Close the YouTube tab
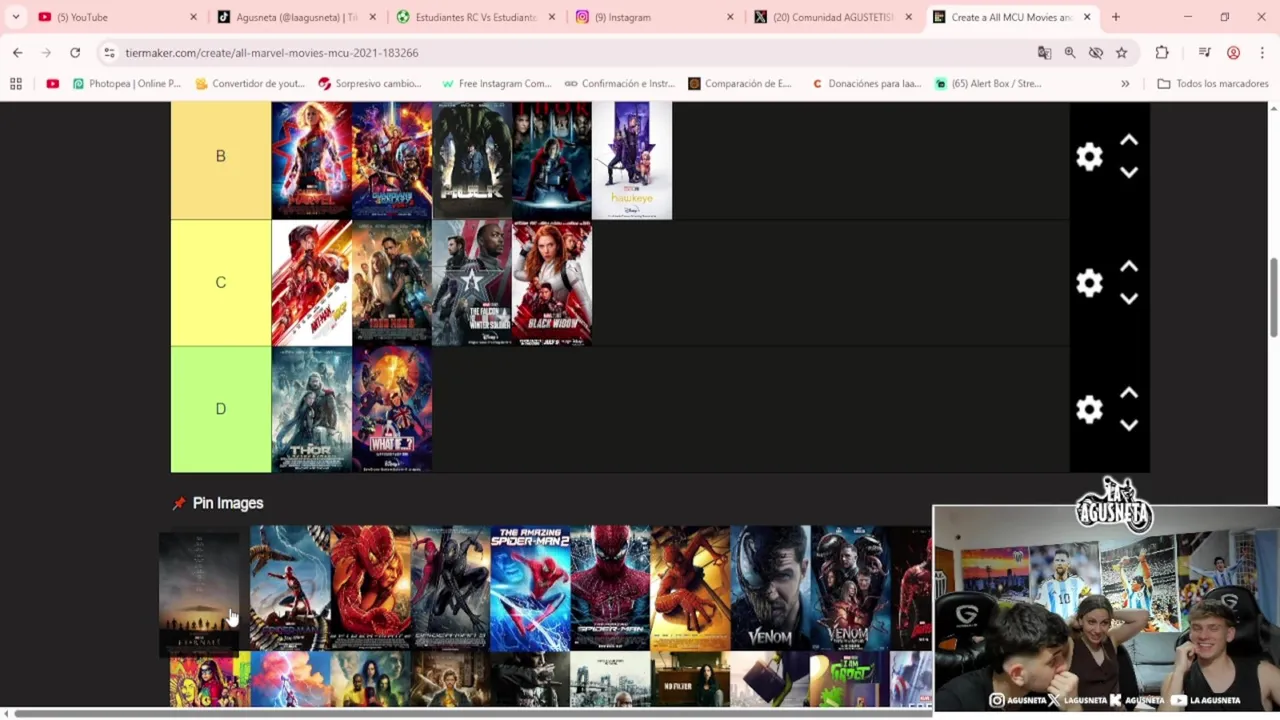 pyautogui.click(x=193, y=17)
